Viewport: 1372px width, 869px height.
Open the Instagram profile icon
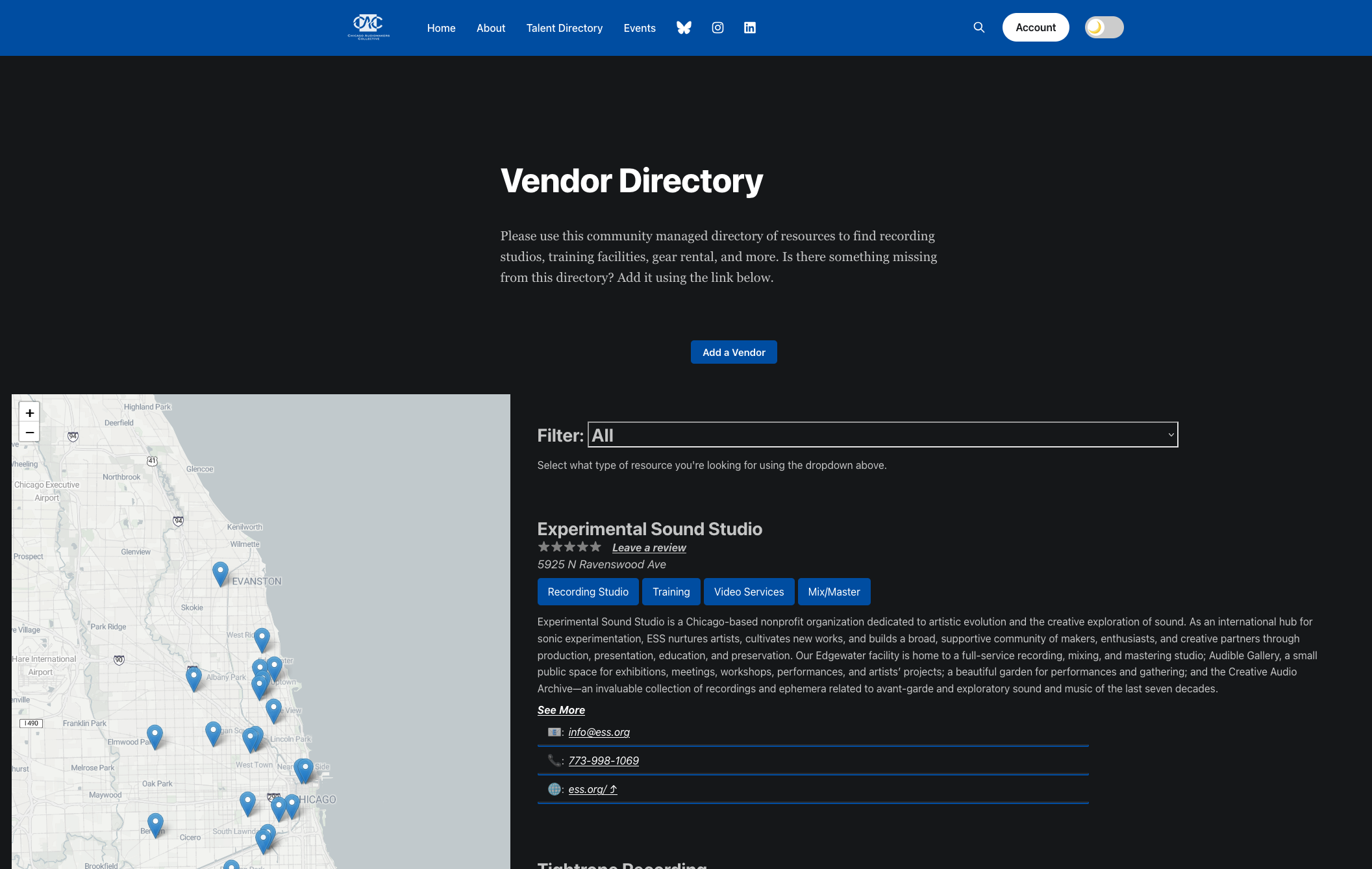tap(717, 27)
